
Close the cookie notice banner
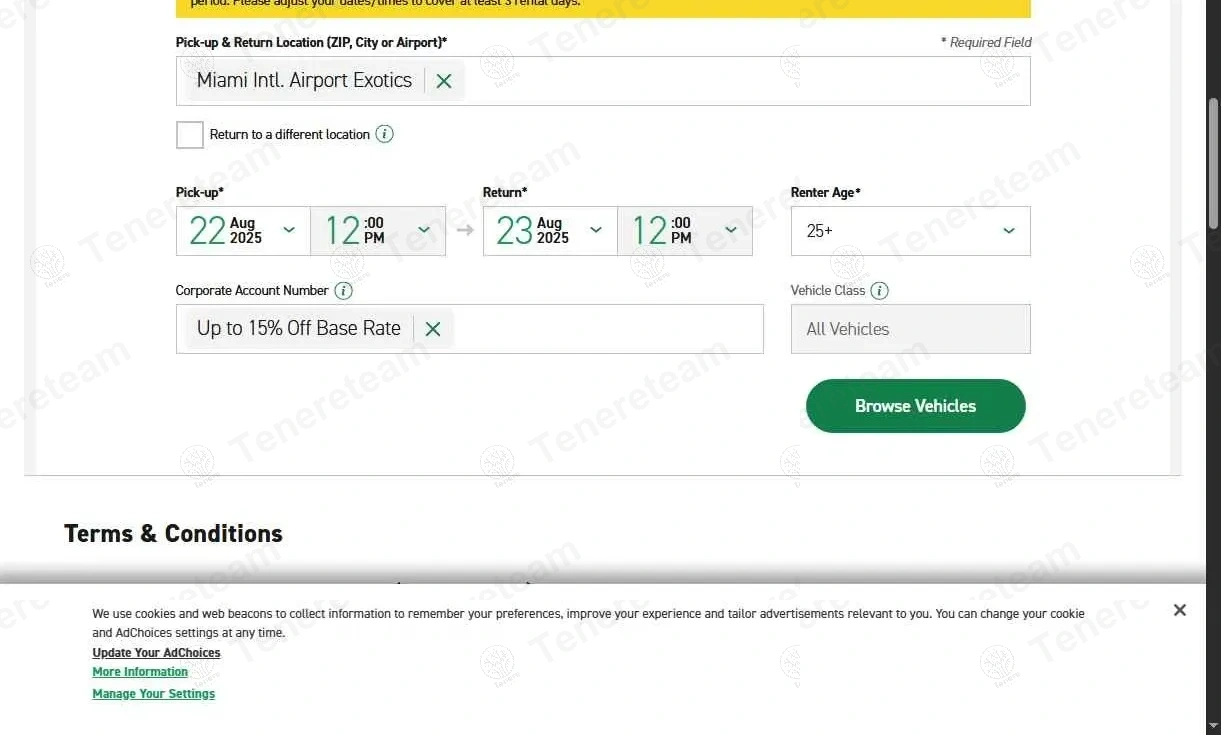pos(1179,610)
